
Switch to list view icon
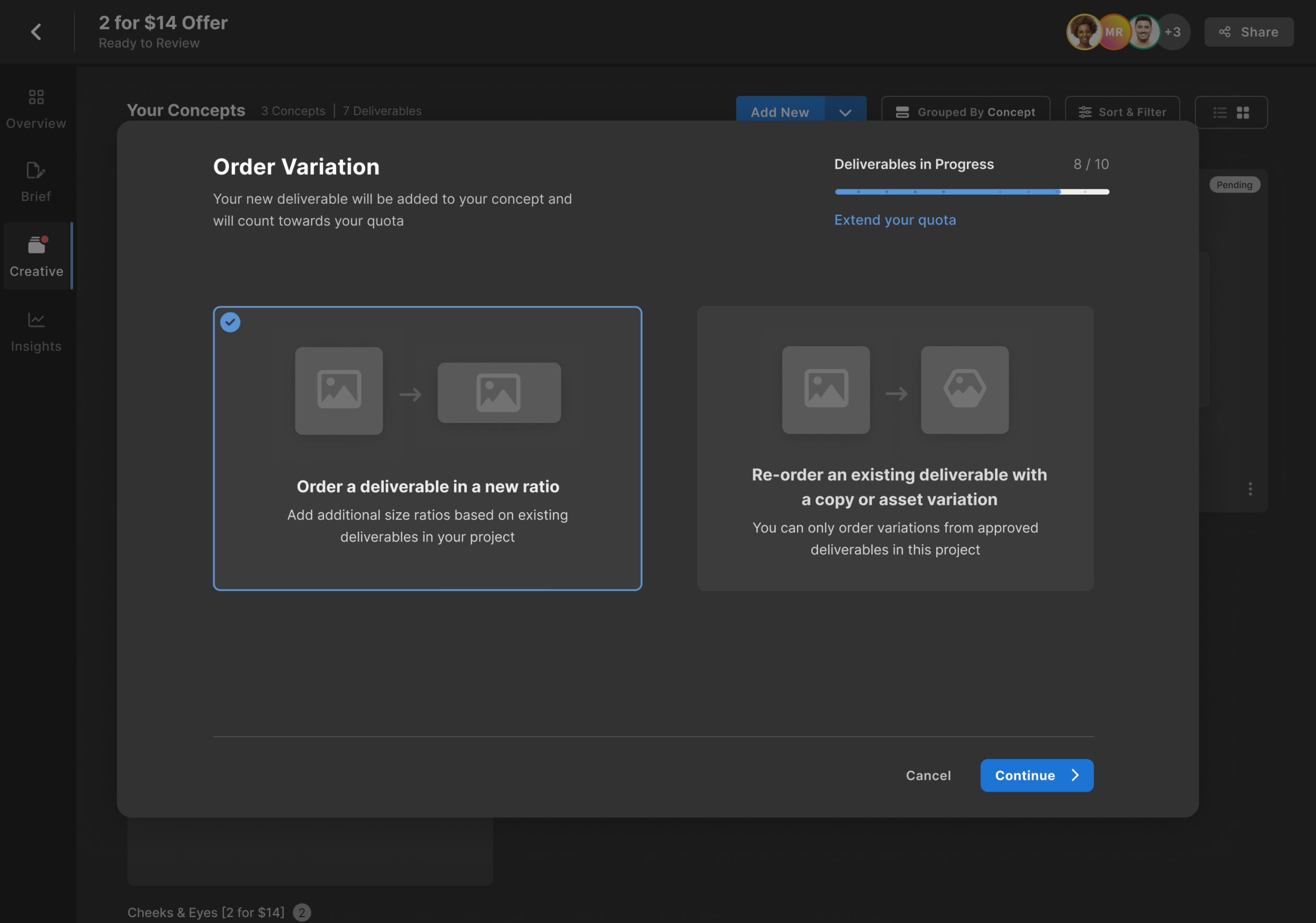pyautogui.click(x=1219, y=113)
